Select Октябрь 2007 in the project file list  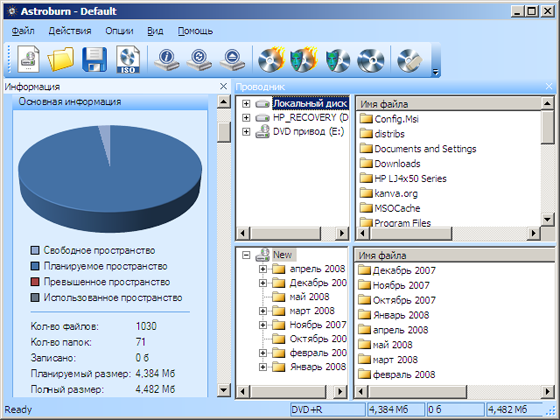coord(404,300)
